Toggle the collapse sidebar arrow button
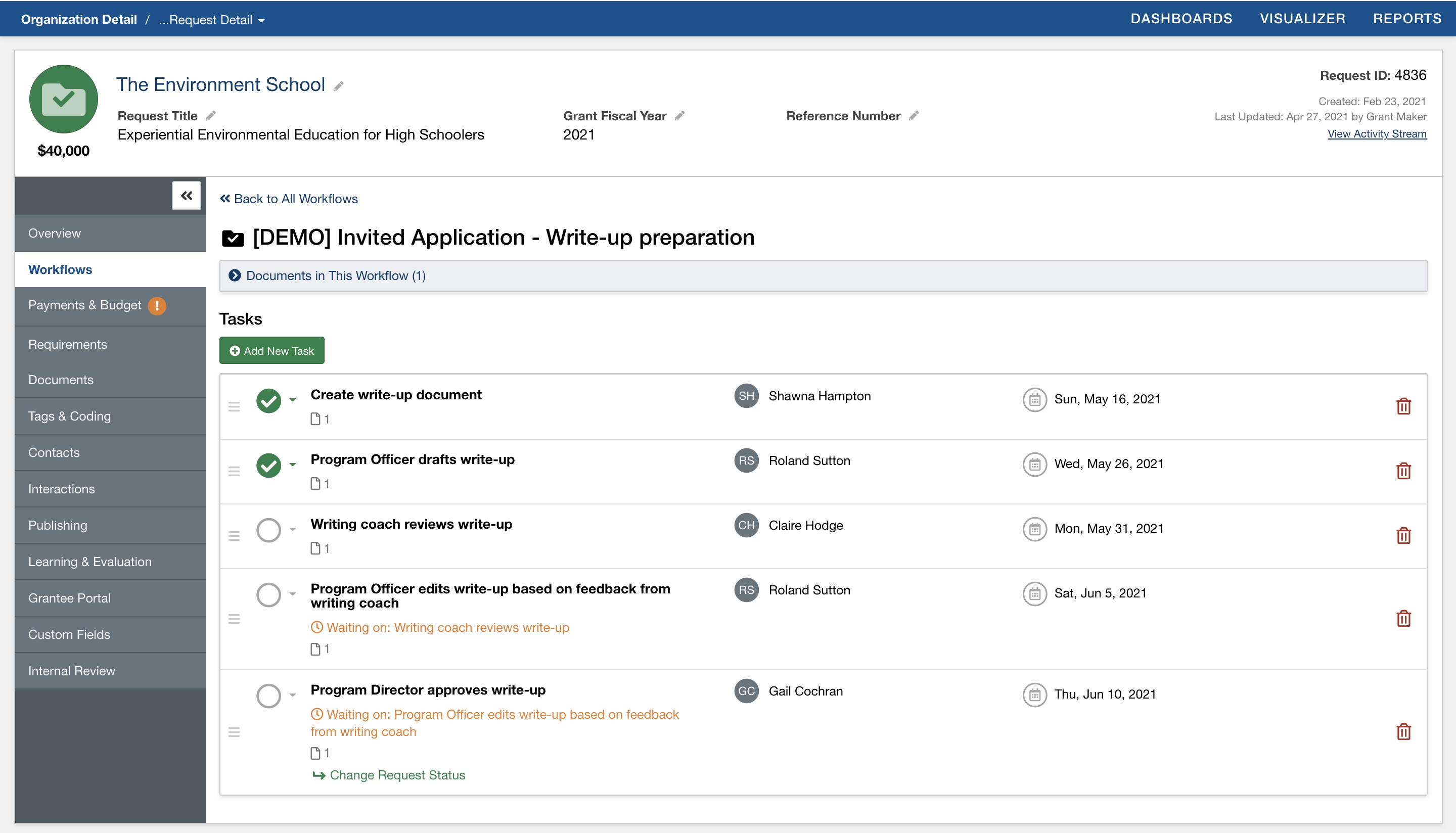 [x=187, y=196]
